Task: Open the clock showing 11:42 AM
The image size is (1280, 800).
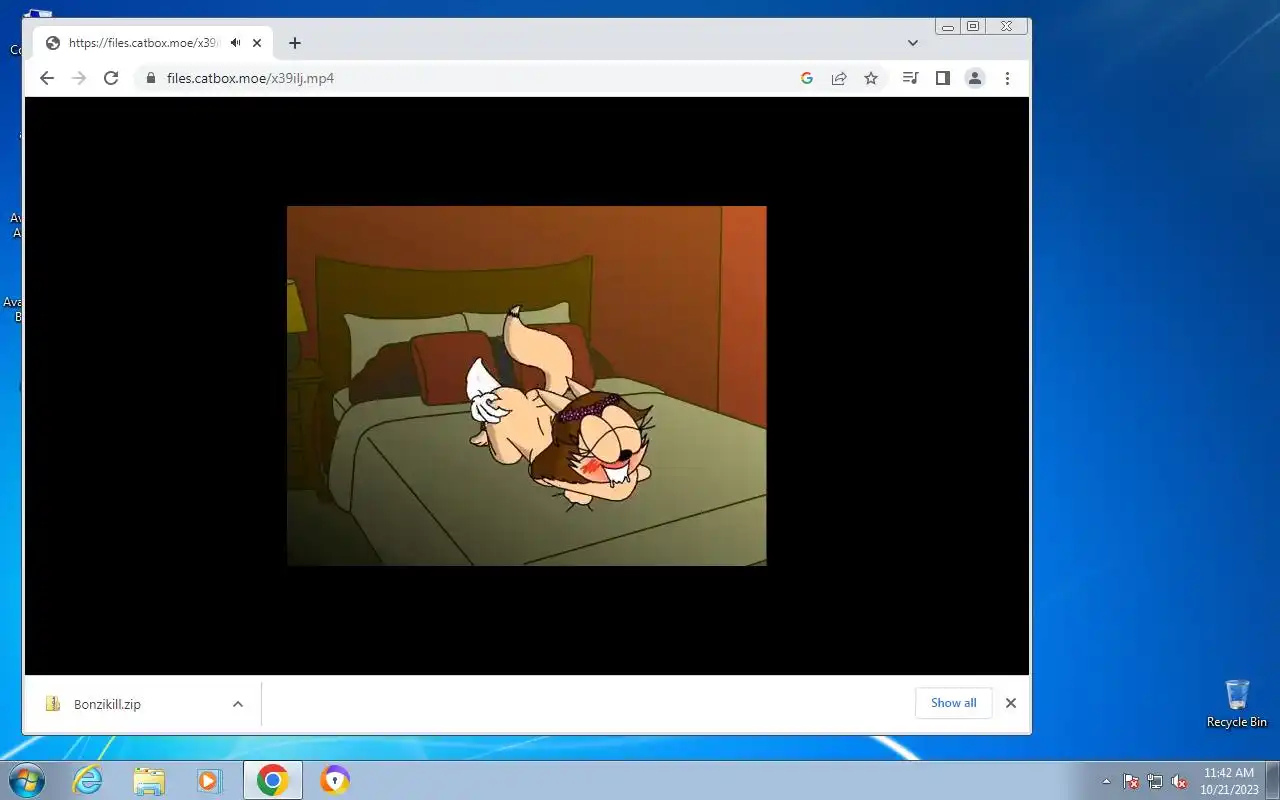Action: 1229,781
